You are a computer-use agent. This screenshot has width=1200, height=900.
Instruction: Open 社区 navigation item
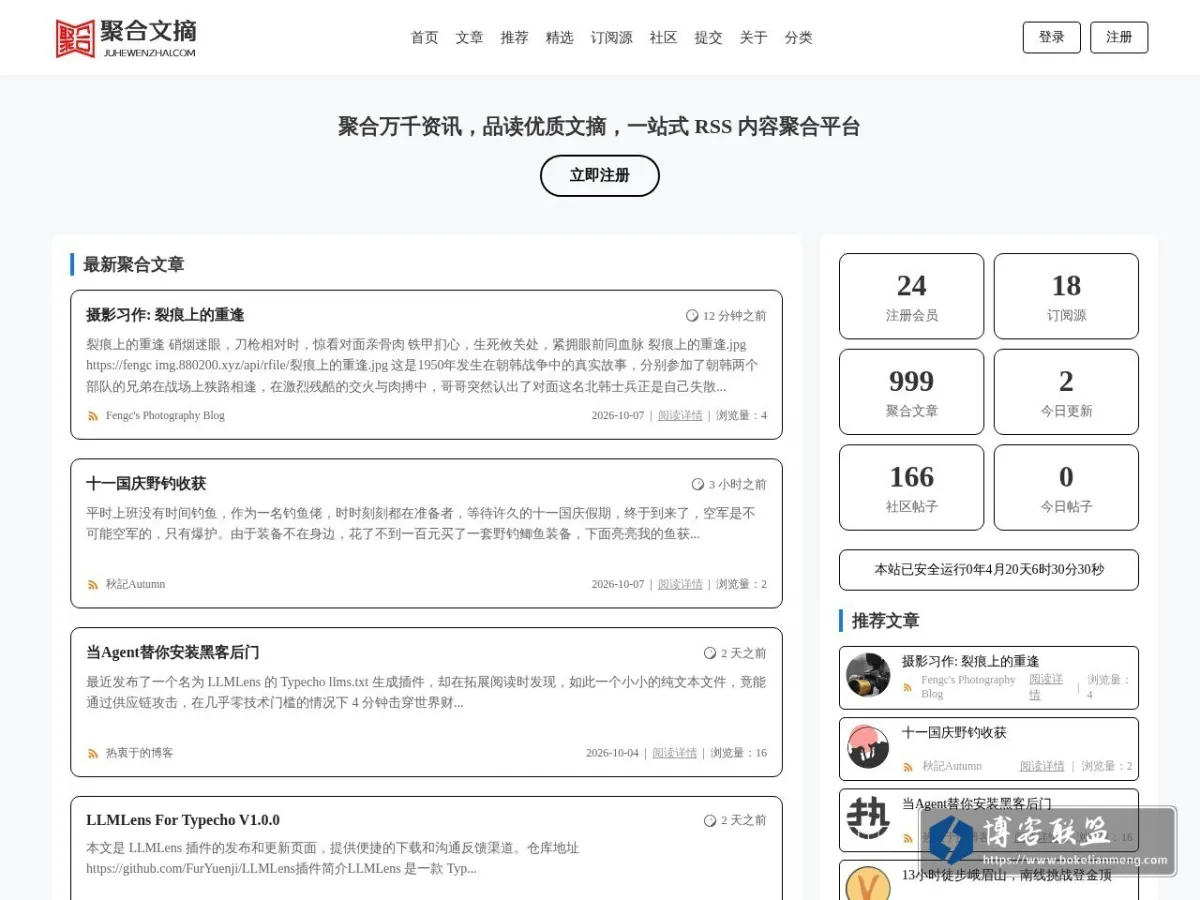click(663, 38)
